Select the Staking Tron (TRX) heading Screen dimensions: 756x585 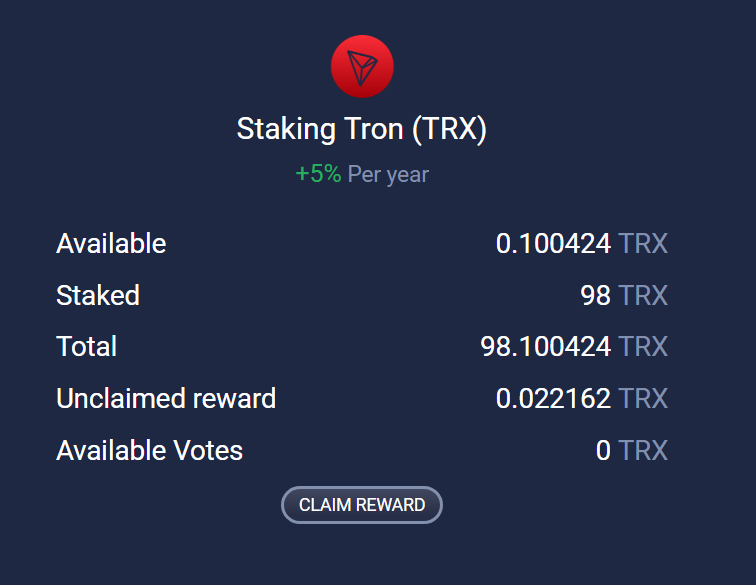(362, 129)
